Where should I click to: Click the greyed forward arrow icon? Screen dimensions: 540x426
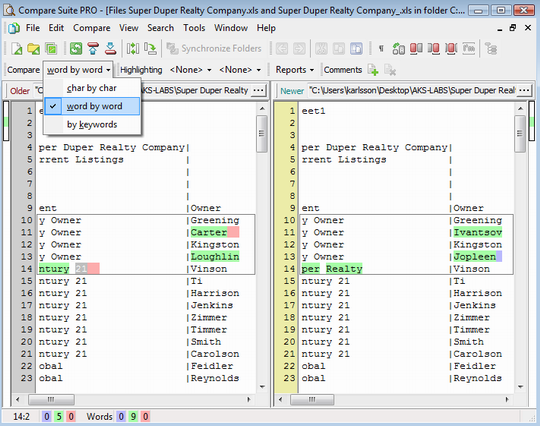pyautogui.click(x=299, y=49)
